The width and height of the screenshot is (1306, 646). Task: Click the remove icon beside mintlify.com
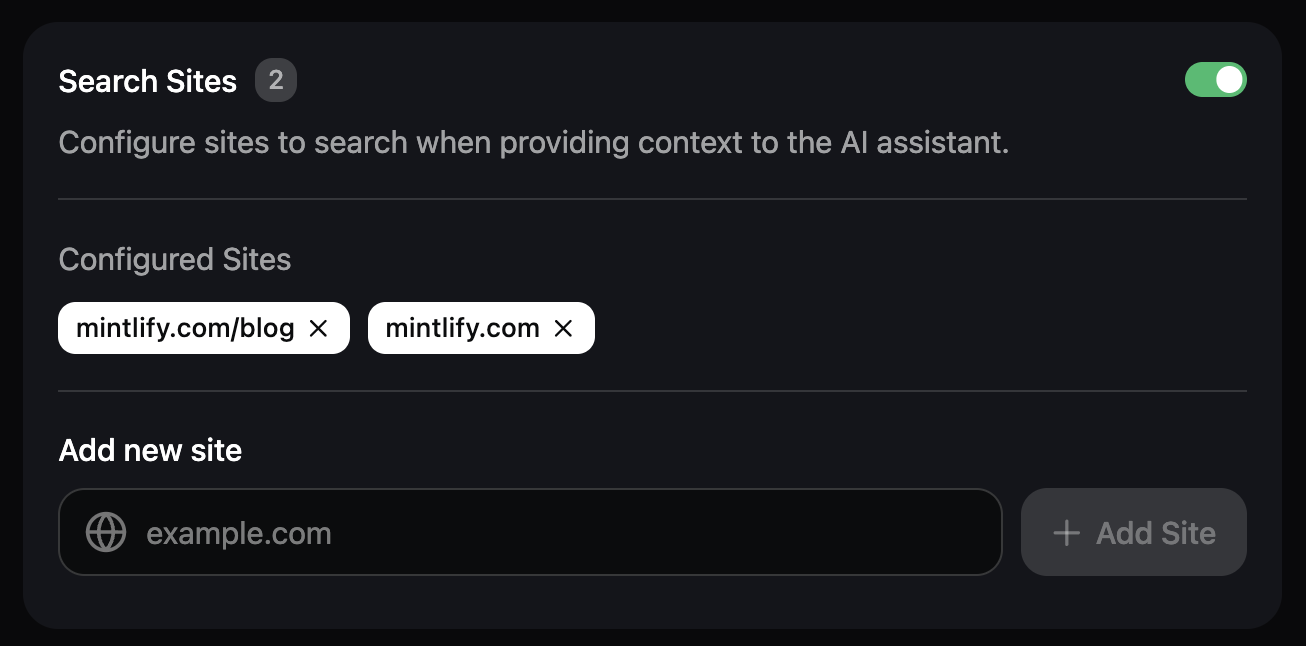coord(563,328)
